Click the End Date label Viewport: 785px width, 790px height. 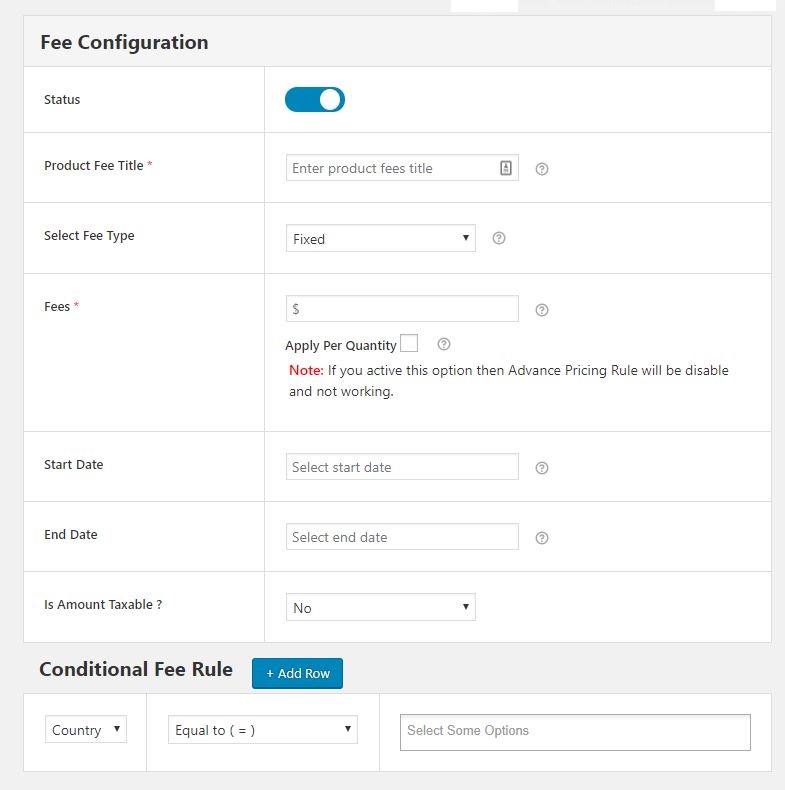pos(71,535)
